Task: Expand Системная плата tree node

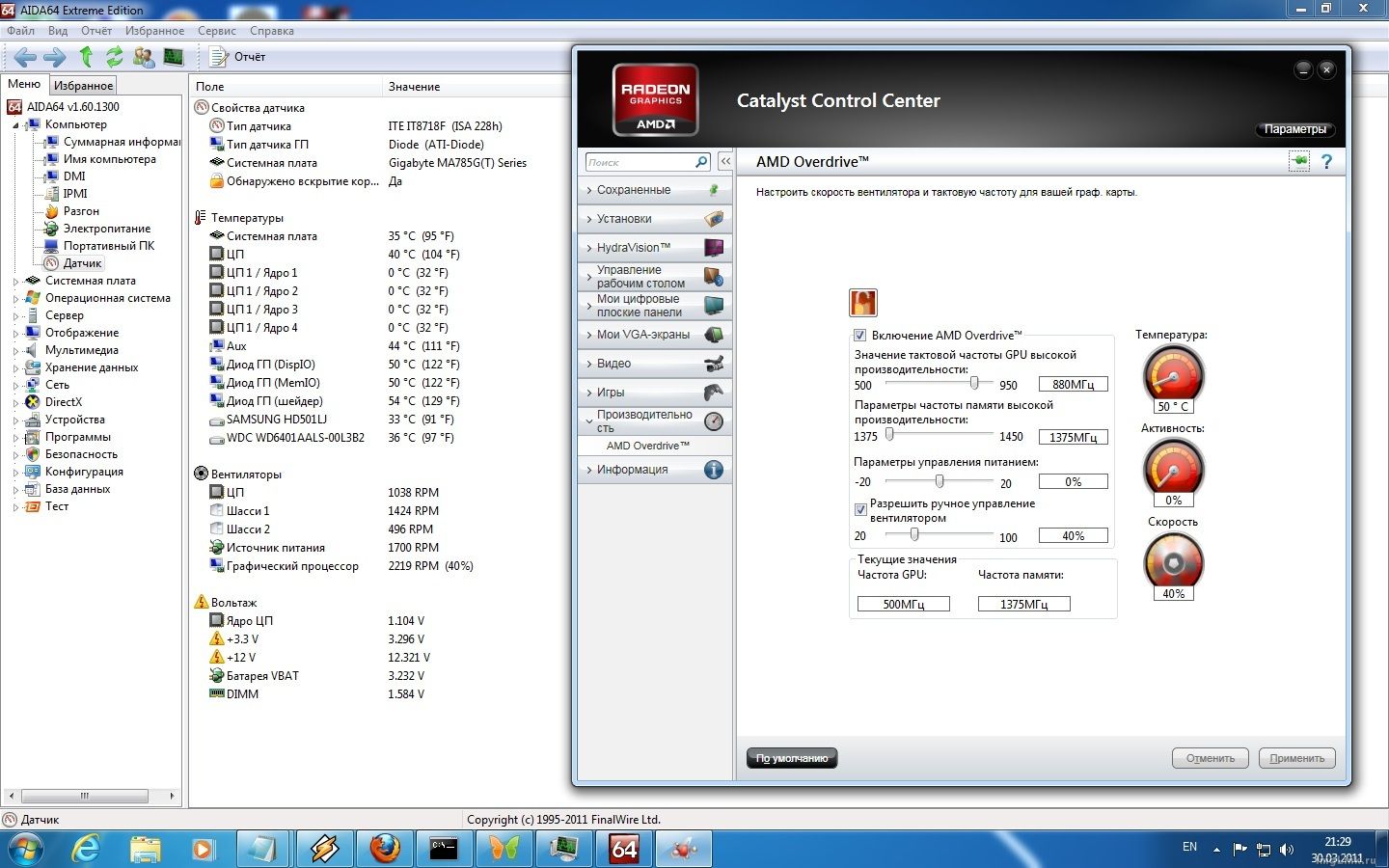Action: coord(15,281)
